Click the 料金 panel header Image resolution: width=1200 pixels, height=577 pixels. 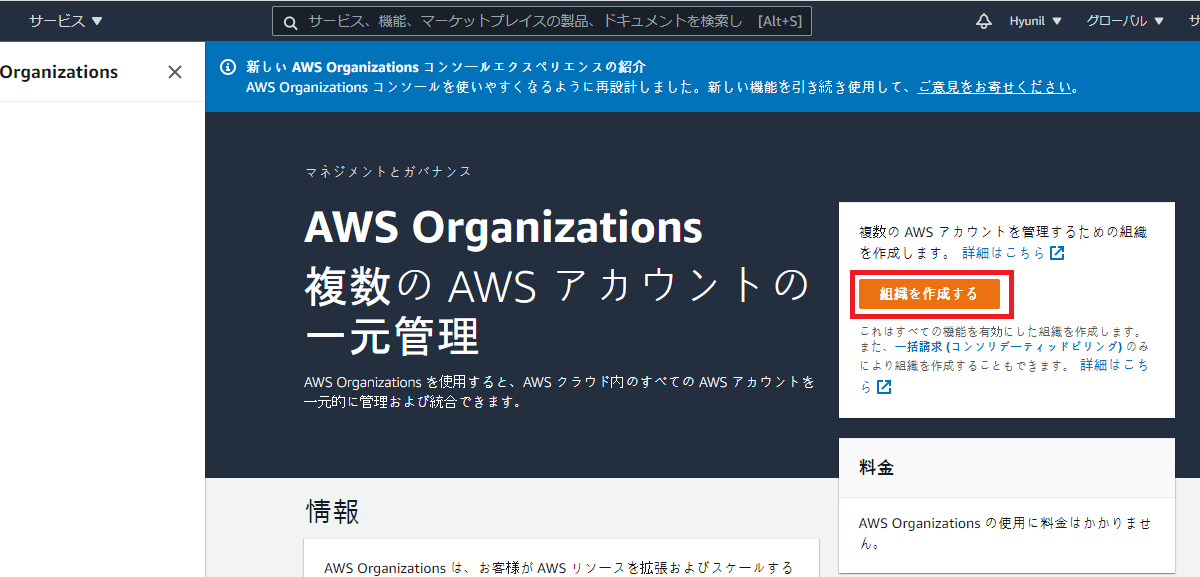877,467
